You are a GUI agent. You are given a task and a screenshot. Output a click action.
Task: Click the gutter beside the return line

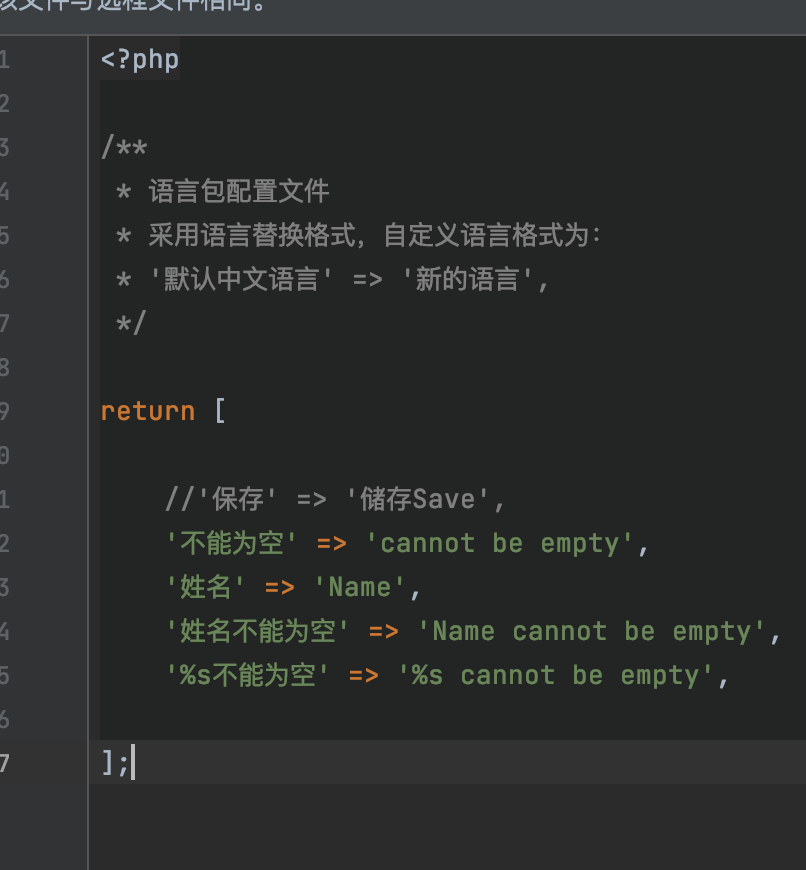43,411
